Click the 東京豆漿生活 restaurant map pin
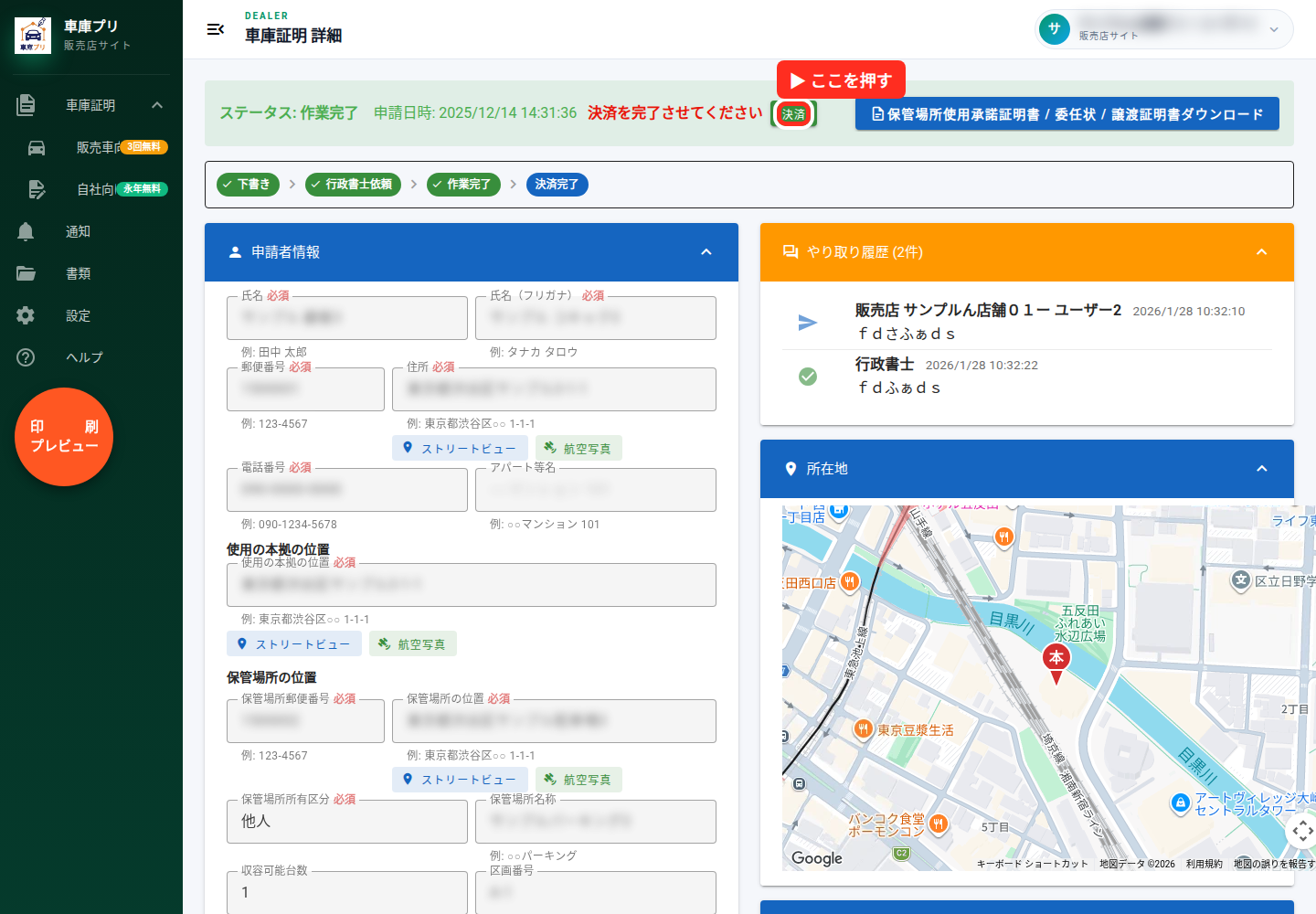Image resolution: width=1316 pixels, height=914 pixels. (x=863, y=729)
